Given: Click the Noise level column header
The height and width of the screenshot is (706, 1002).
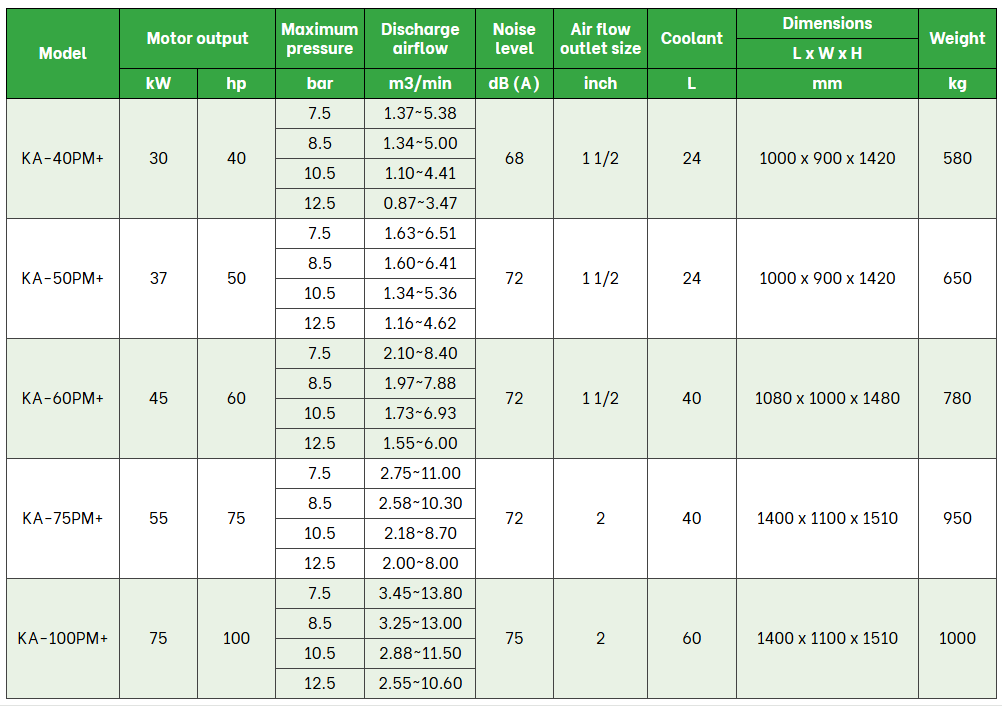Looking at the screenshot, I should pyautogui.click(x=514, y=39).
